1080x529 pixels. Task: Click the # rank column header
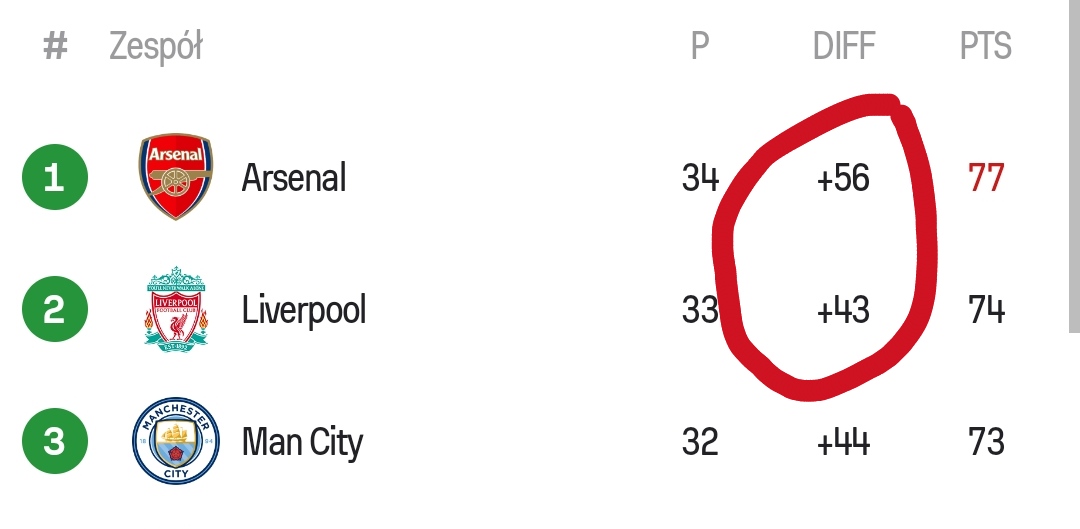(x=55, y=47)
